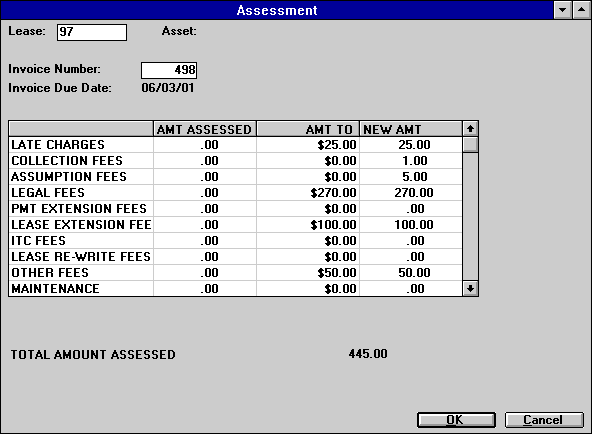The width and height of the screenshot is (592, 434).
Task: Select the Invoice Number field
Action: (169, 70)
